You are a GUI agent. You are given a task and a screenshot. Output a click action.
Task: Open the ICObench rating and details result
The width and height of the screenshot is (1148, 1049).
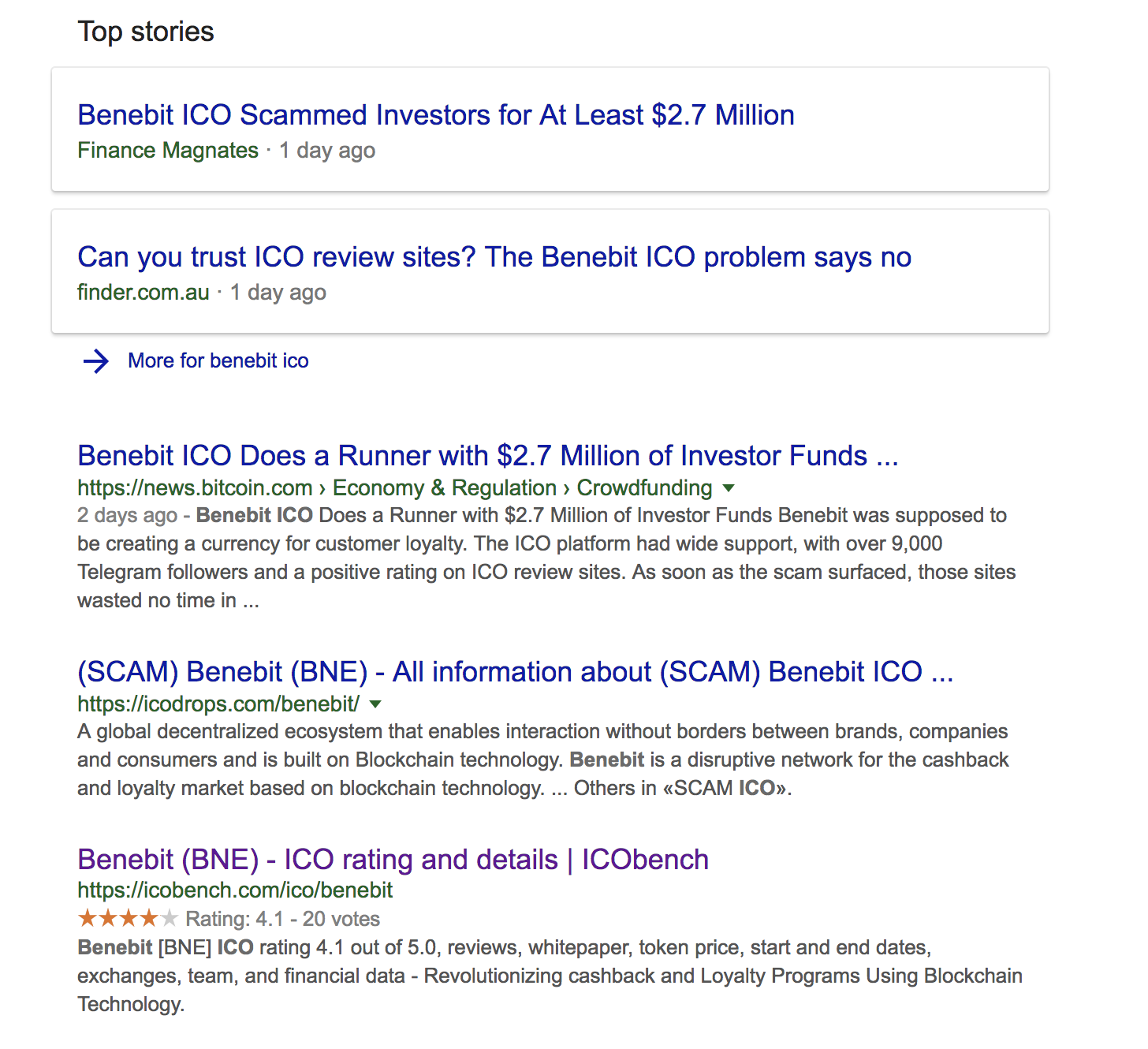point(393,860)
